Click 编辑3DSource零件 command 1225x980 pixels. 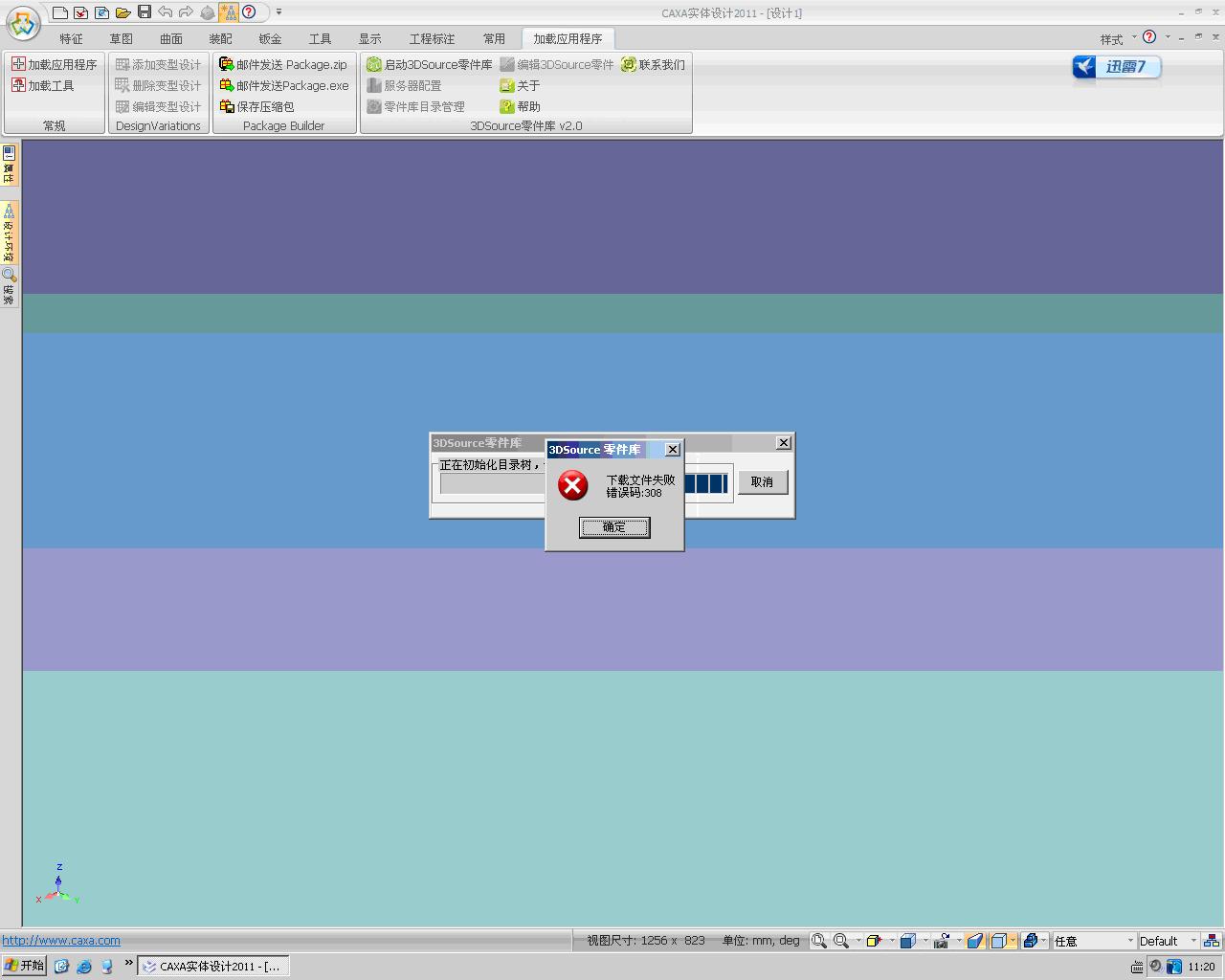[557, 64]
